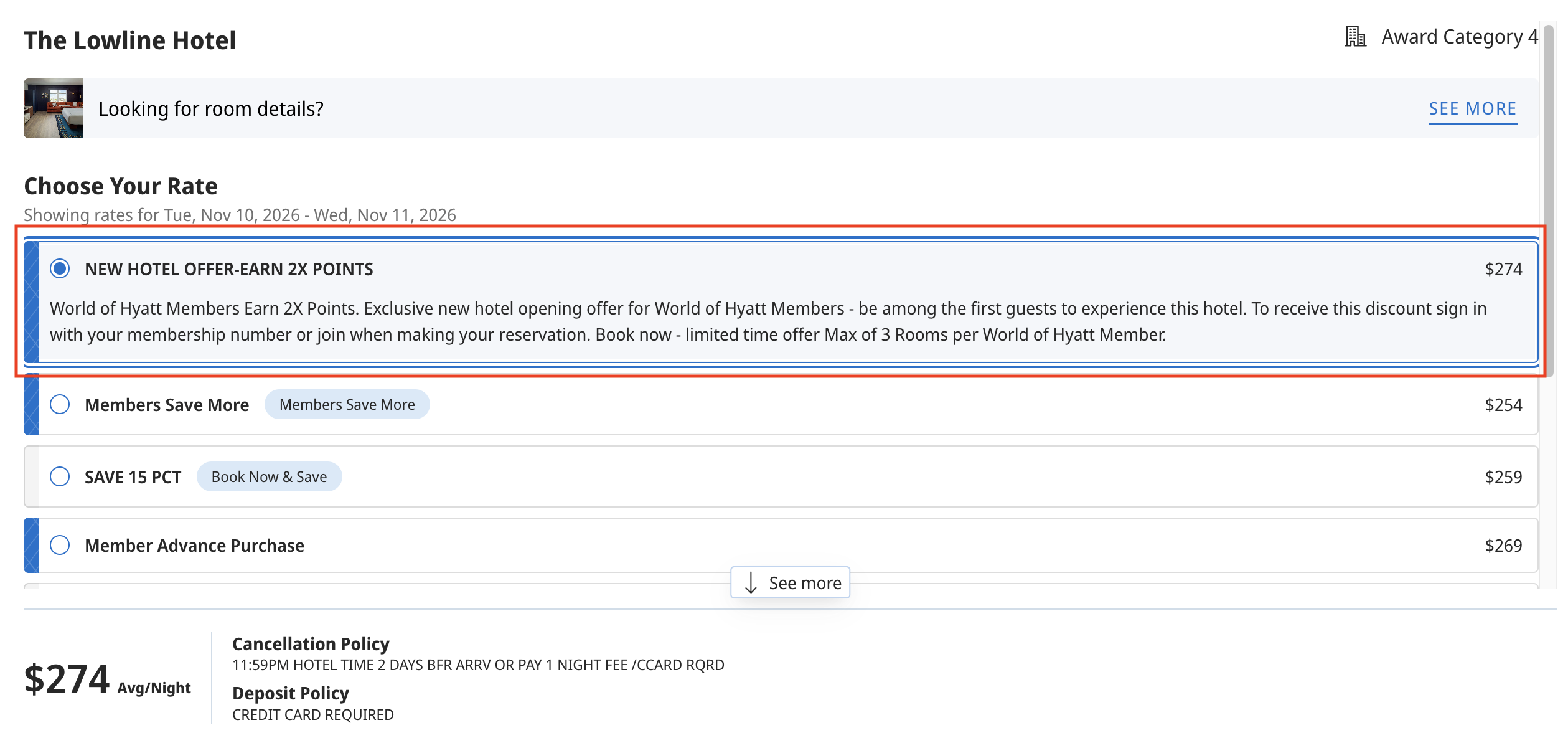The image size is (1568, 738).
Task: Click the Book Now & Save badge
Action: [269, 477]
